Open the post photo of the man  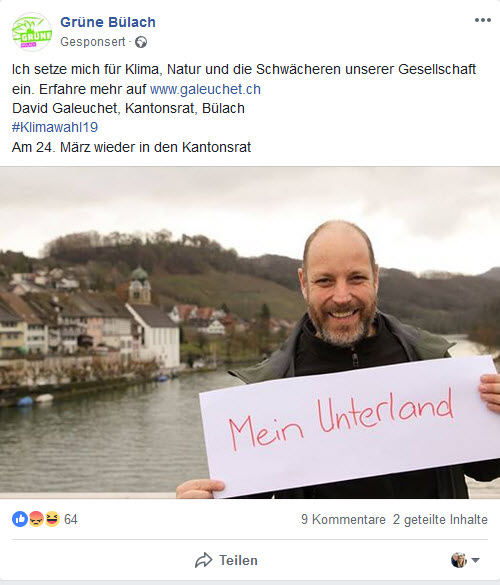[x=250, y=332]
